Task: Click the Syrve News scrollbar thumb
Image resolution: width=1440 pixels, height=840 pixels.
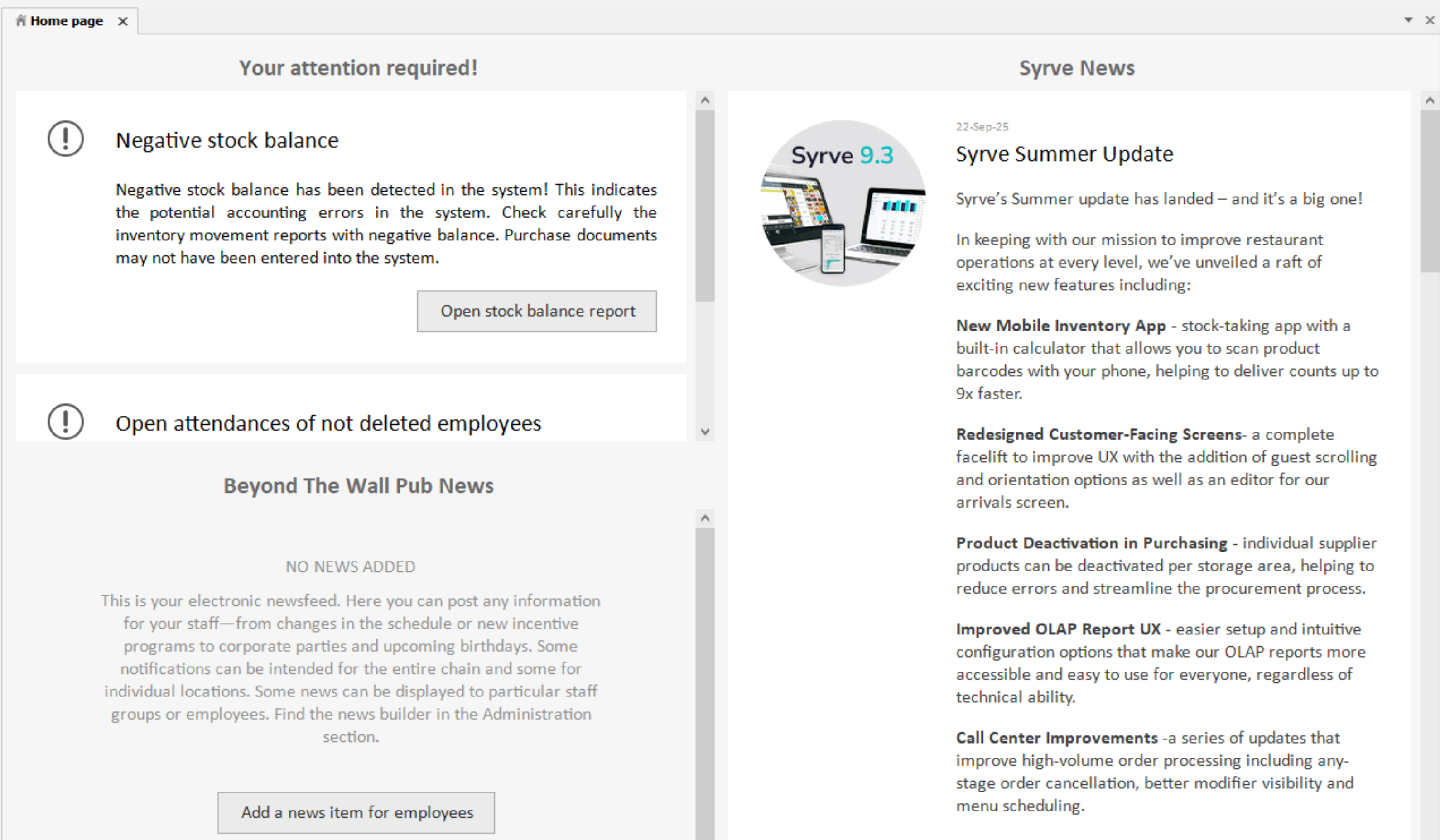Action: click(x=1430, y=192)
